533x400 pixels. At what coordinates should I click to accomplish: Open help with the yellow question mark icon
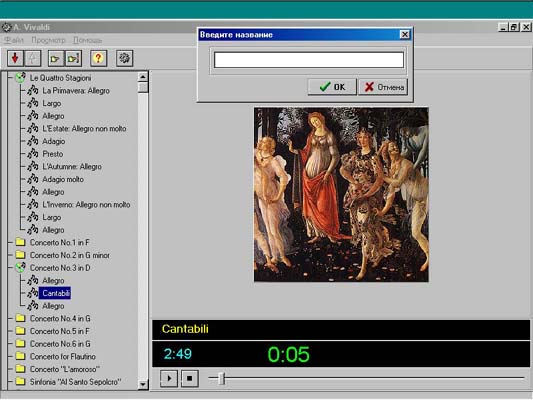(x=99, y=58)
